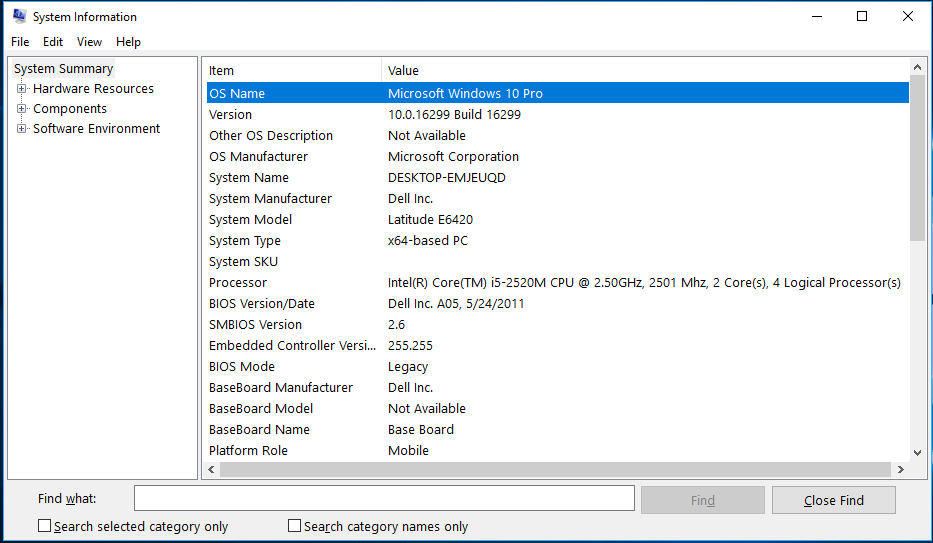Select the BIOS Mode row
Screen dimensions: 933x543
(x=558, y=366)
